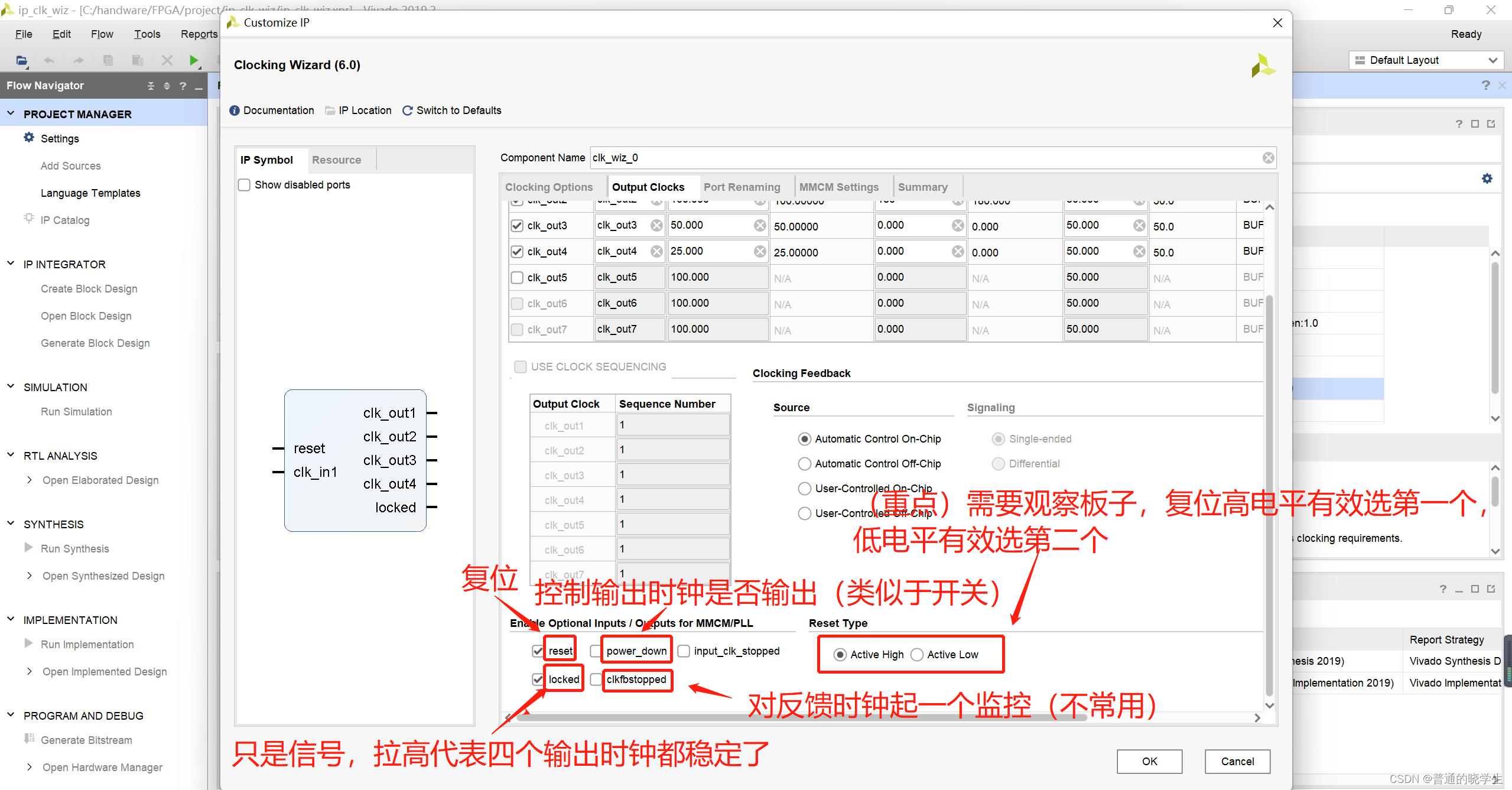Confirm IP customization with OK
Viewport: 1512px width, 790px height.
[1149, 761]
